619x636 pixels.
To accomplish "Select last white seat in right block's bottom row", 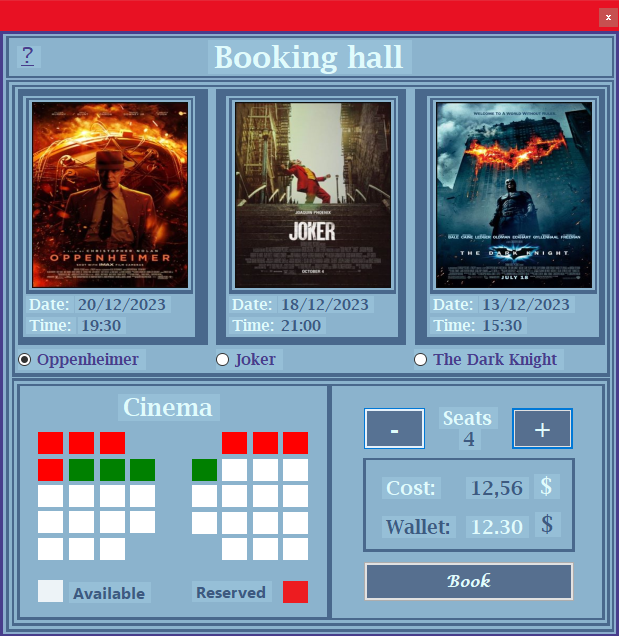I will pyautogui.click(x=295, y=549).
